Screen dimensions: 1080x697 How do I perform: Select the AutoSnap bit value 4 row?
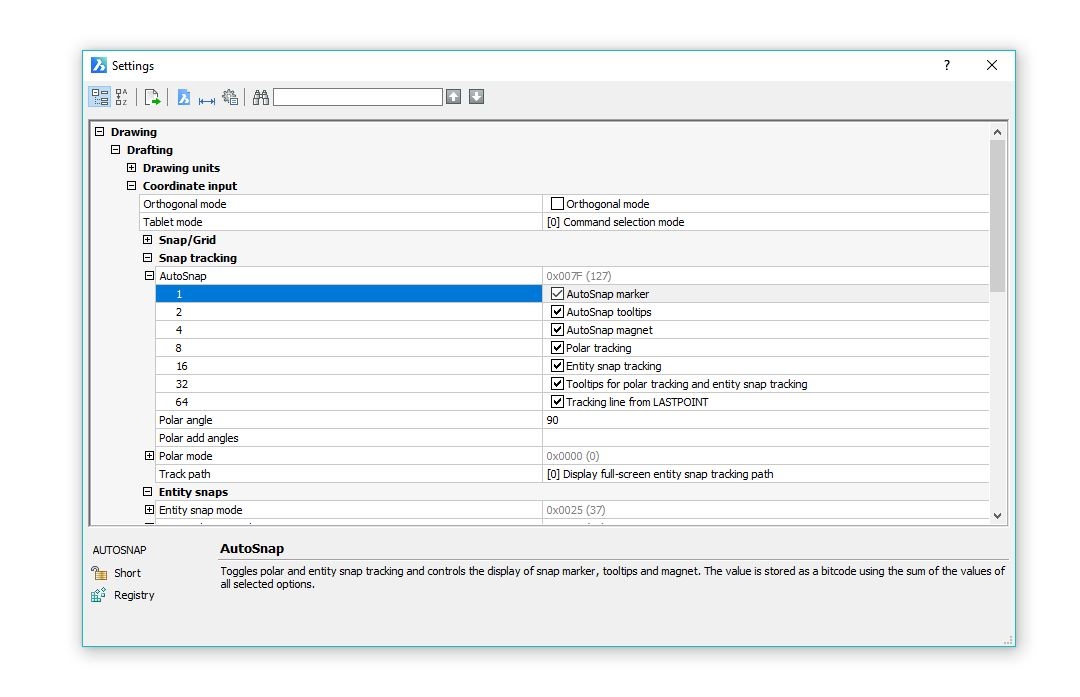coord(349,330)
